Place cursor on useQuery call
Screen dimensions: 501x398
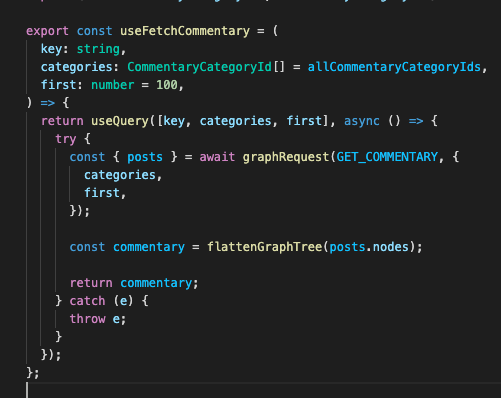tap(120, 121)
